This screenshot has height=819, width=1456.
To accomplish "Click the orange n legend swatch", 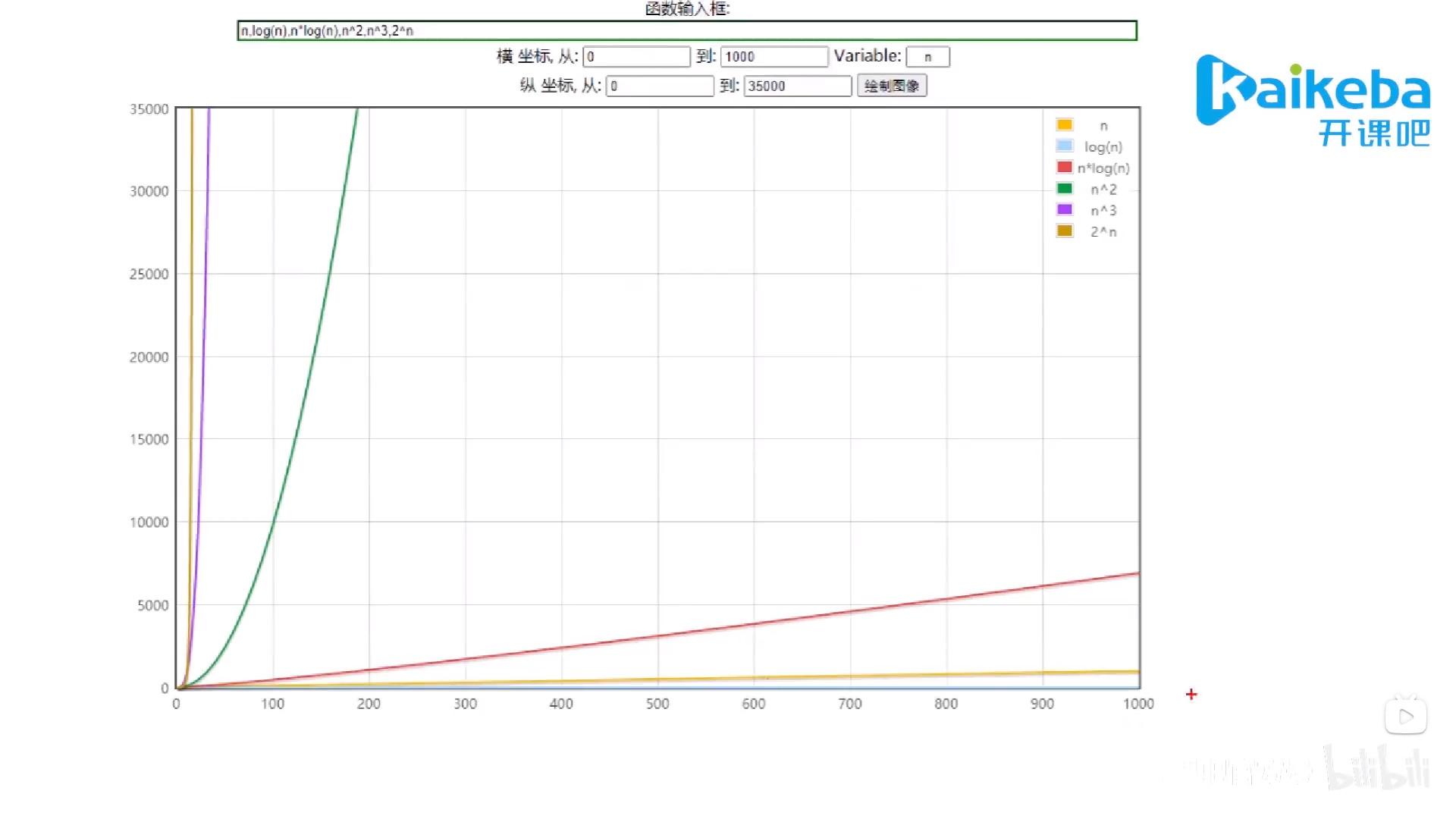I will pyautogui.click(x=1065, y=125).
